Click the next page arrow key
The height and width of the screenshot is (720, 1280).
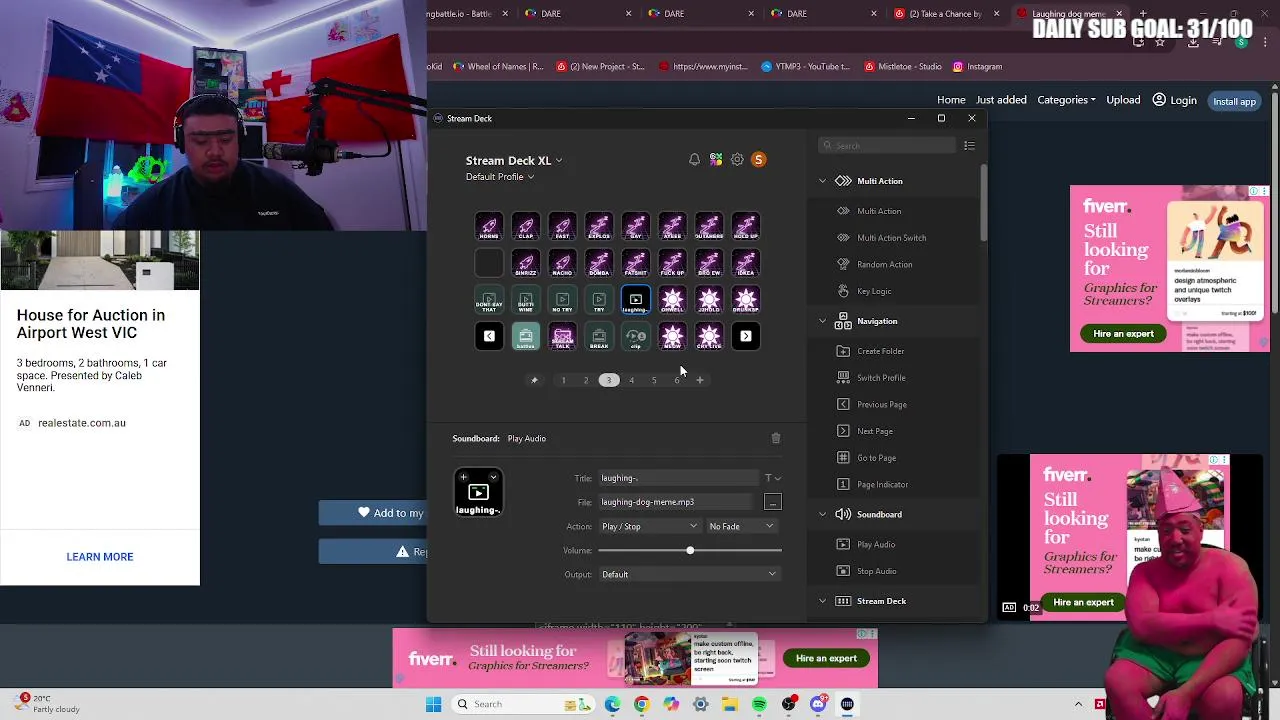(x=746, y=336)
